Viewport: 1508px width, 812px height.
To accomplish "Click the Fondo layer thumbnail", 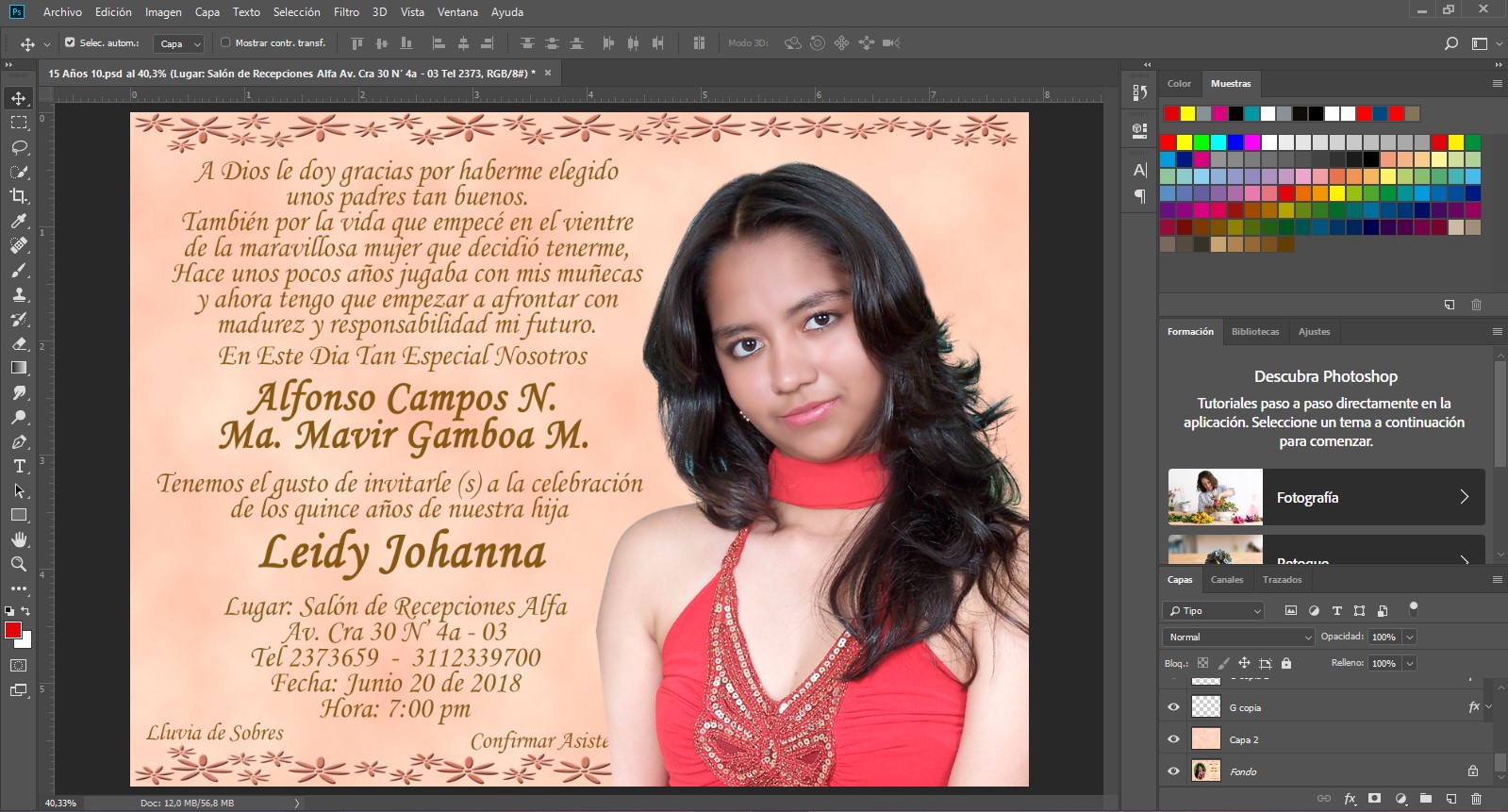I will tap(1206, 771).
